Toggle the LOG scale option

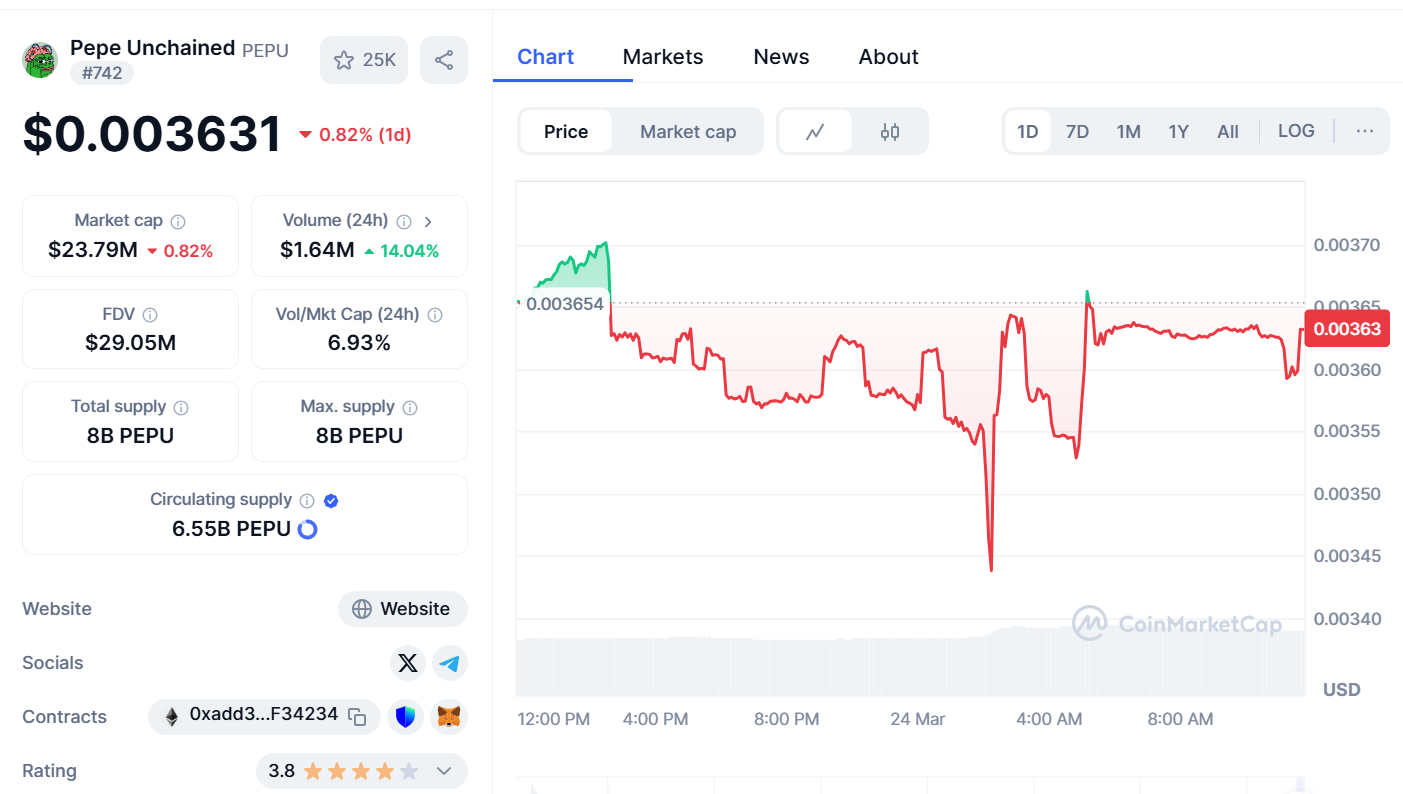[x=1296, y=131]
